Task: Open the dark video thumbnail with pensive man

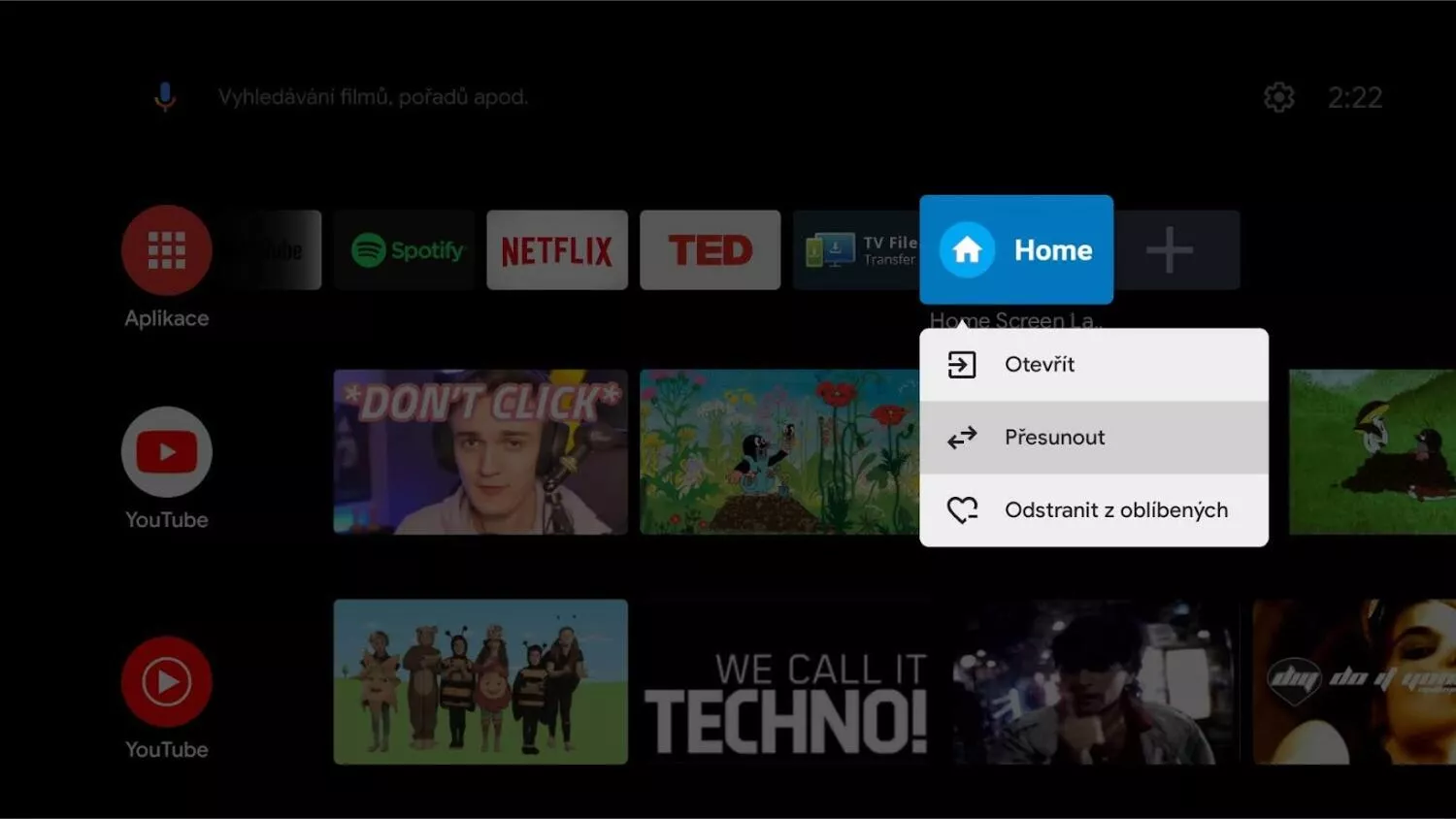Action: click(x=1094, y=682)
